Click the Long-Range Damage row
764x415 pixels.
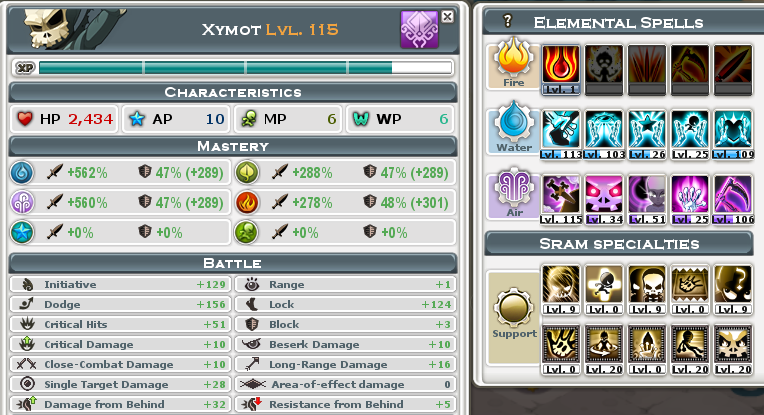tap(345, 364)
